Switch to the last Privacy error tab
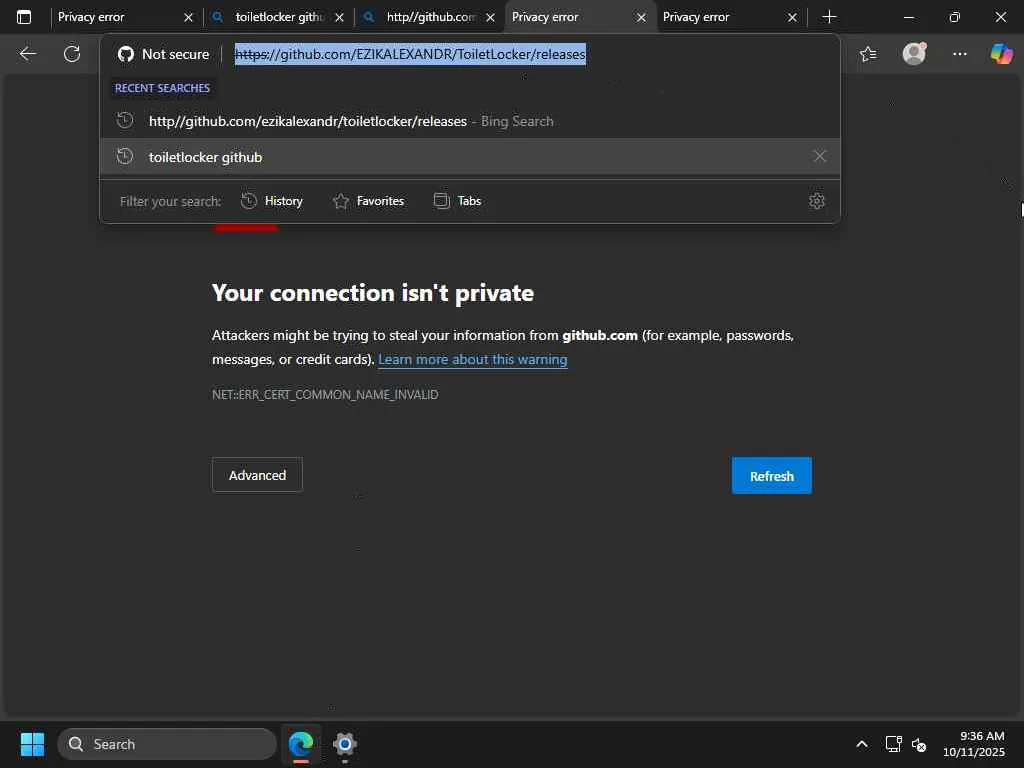This screenshot has width=1024, height=768. coord(729,17)
